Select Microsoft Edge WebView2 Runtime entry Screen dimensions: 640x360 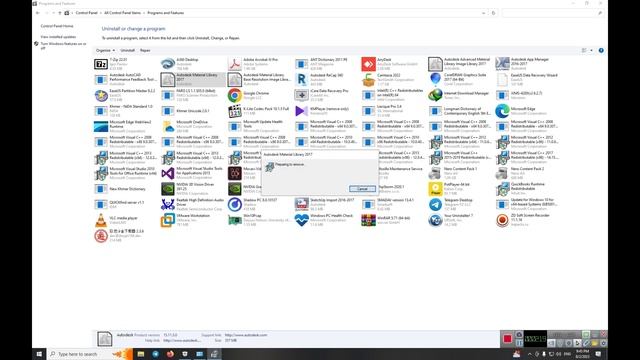tap(126, 127)
